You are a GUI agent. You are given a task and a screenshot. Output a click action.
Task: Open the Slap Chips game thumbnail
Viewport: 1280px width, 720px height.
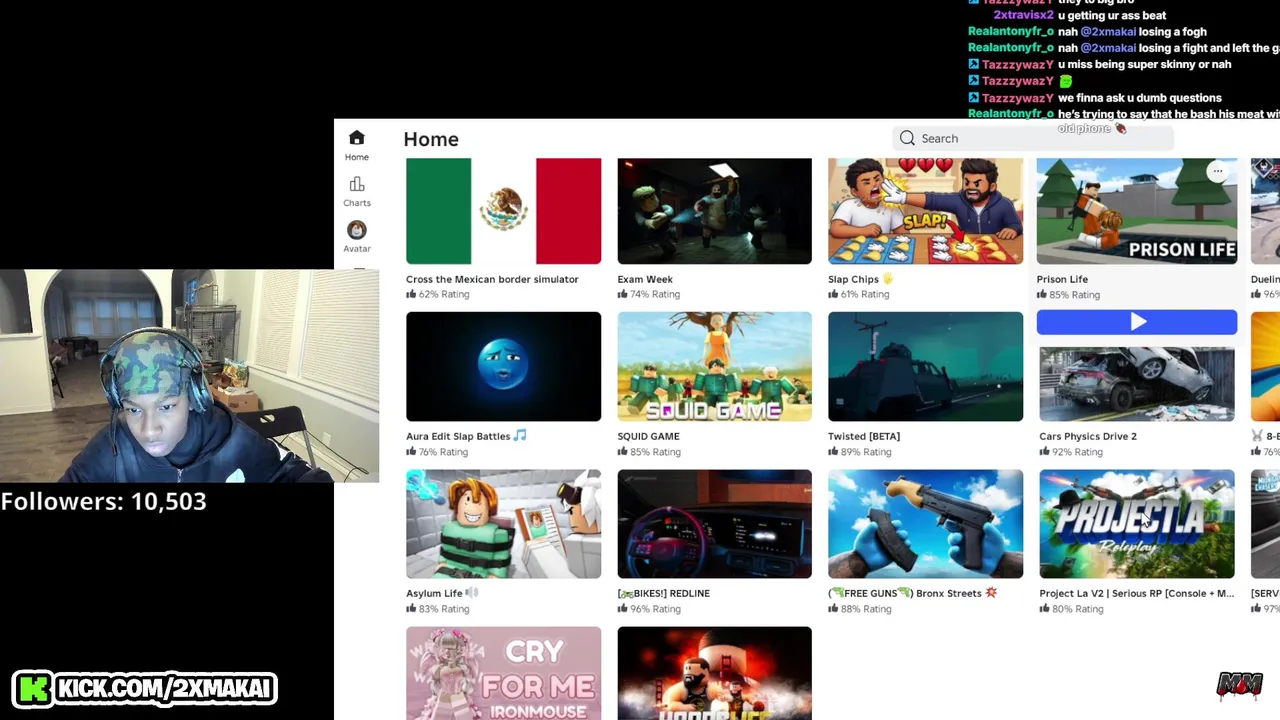pyautogui.click(x=925, y=211)
